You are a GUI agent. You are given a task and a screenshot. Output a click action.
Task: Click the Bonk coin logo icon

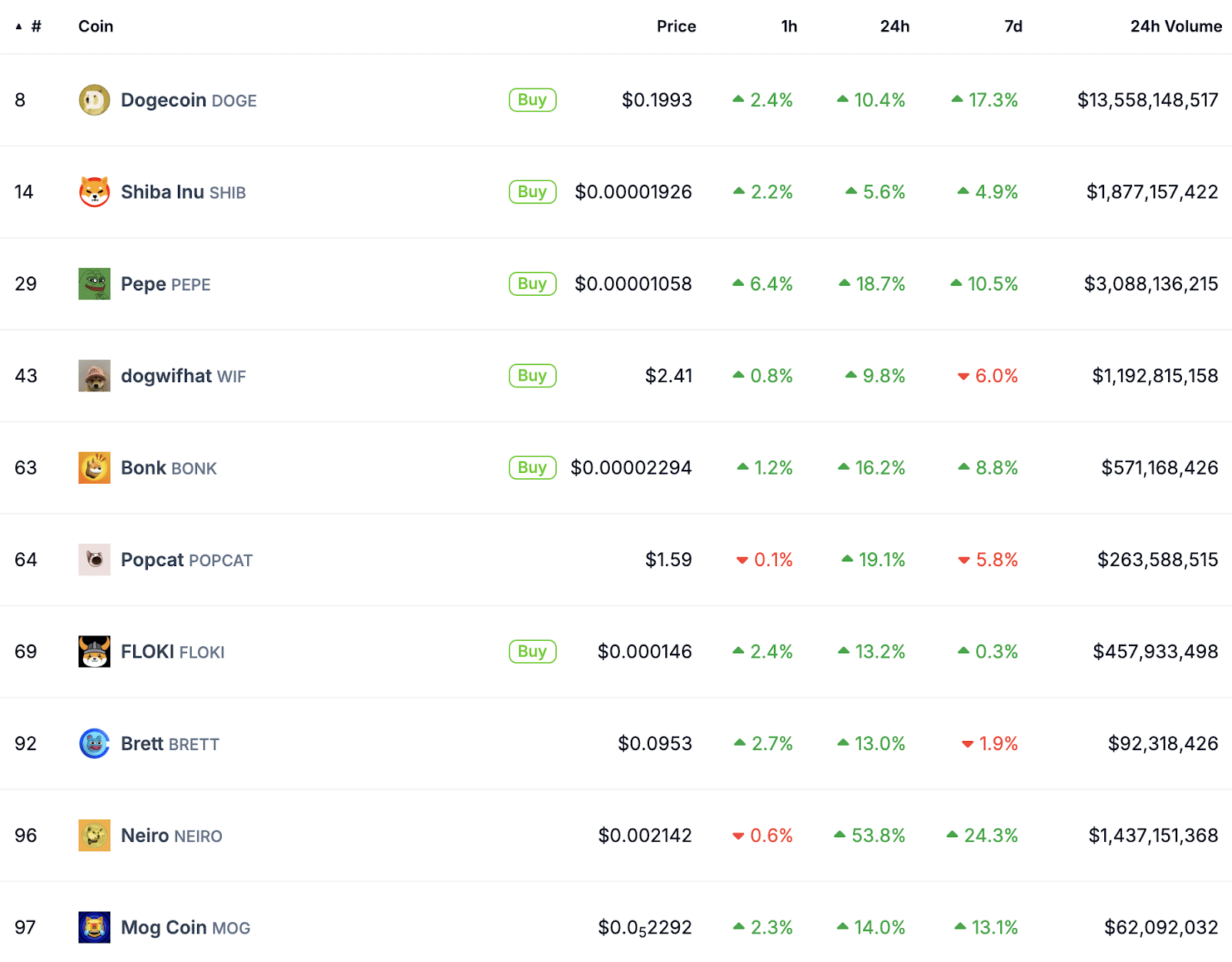(x=94, y=468)
